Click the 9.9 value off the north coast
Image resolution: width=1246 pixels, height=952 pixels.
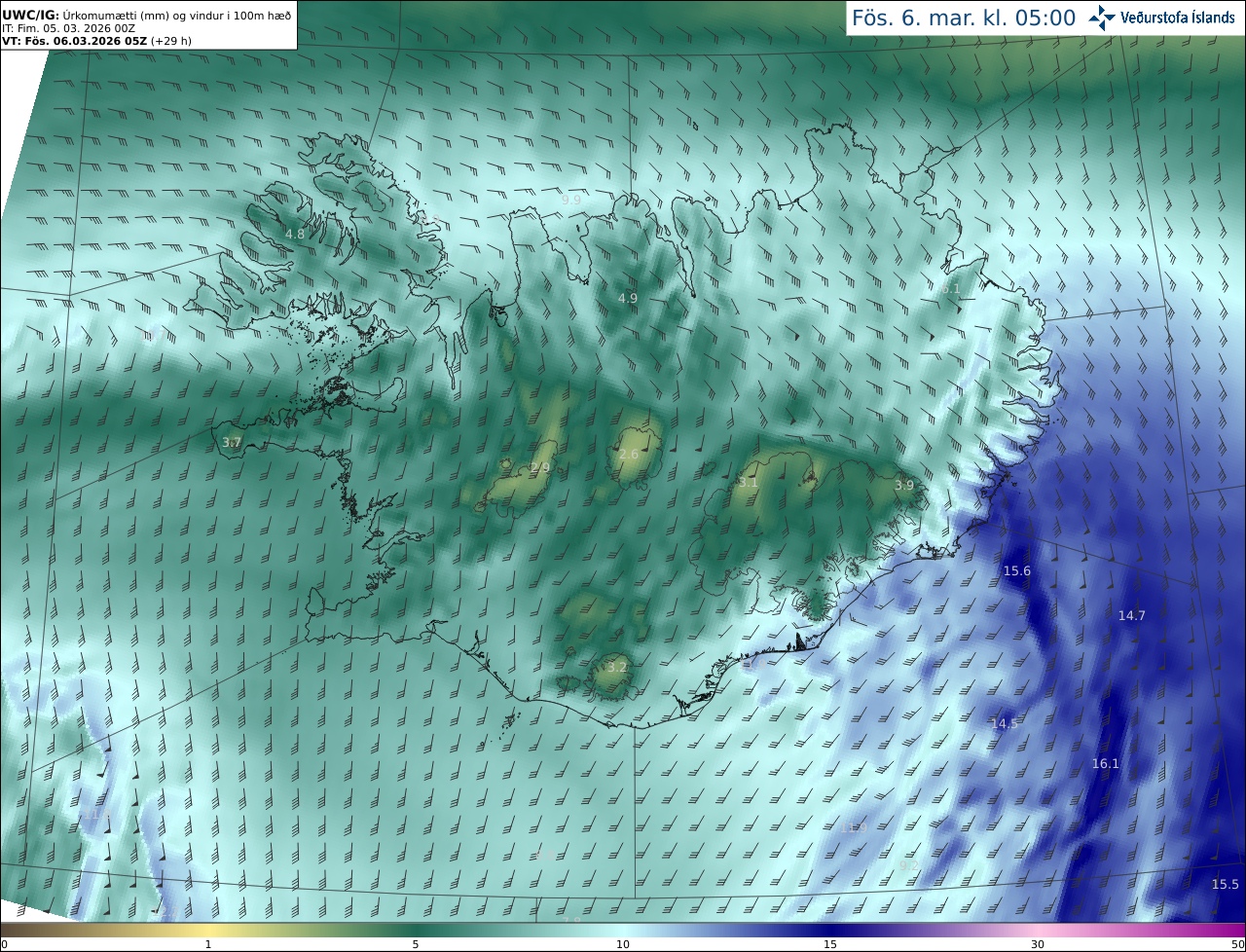570,200
